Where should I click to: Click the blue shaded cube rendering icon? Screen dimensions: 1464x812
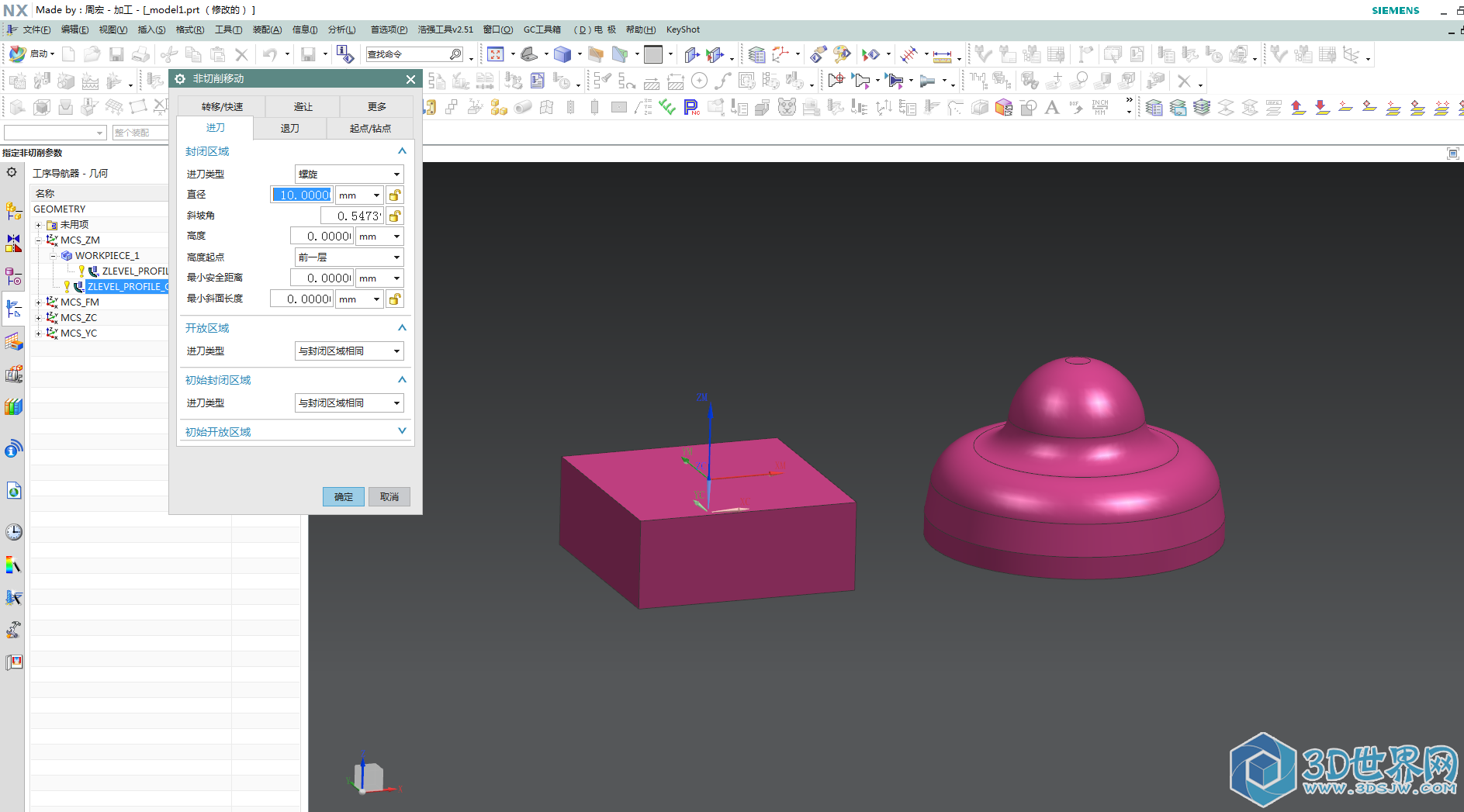pos(562,54)
